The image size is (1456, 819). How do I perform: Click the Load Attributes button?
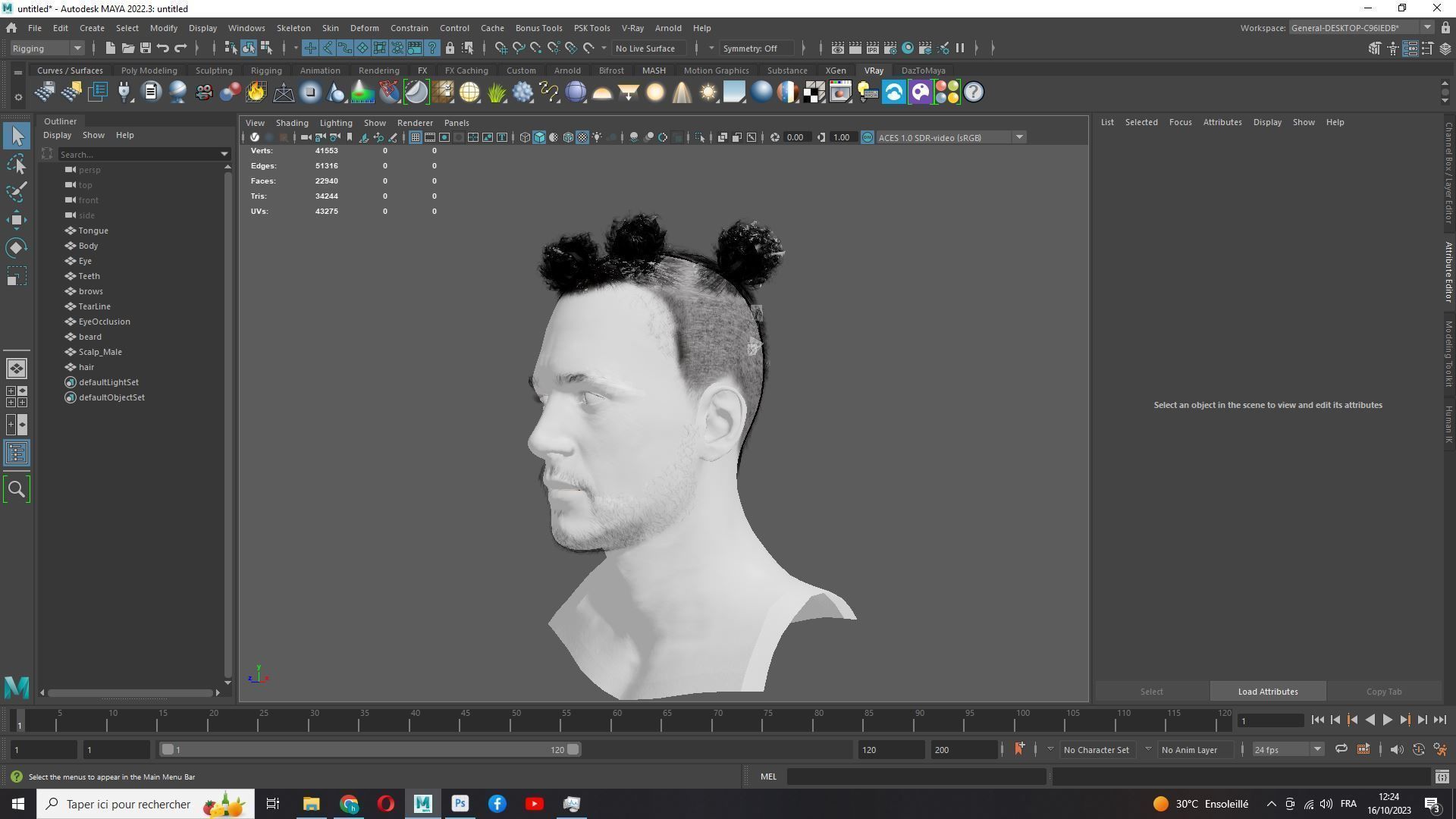(1268, 692)
